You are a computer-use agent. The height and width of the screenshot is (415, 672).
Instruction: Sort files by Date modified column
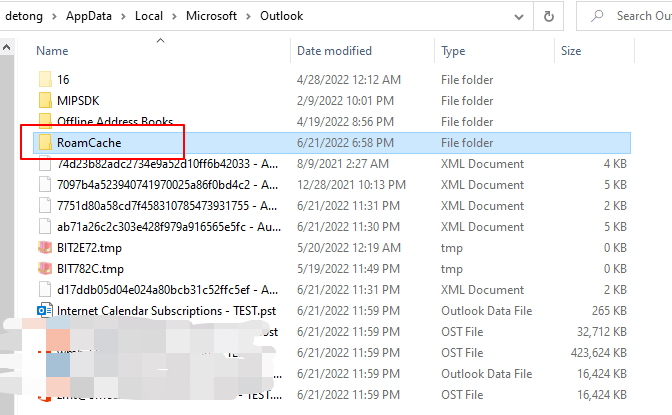coord(336,50)
